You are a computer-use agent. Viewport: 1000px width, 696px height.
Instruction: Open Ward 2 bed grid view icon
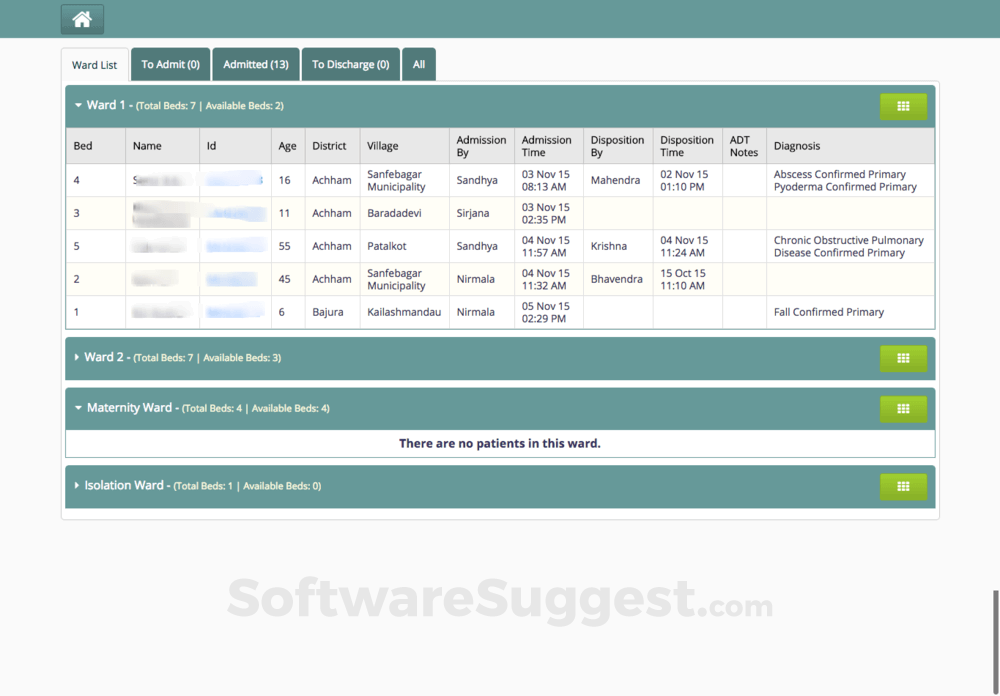point(903,358)
